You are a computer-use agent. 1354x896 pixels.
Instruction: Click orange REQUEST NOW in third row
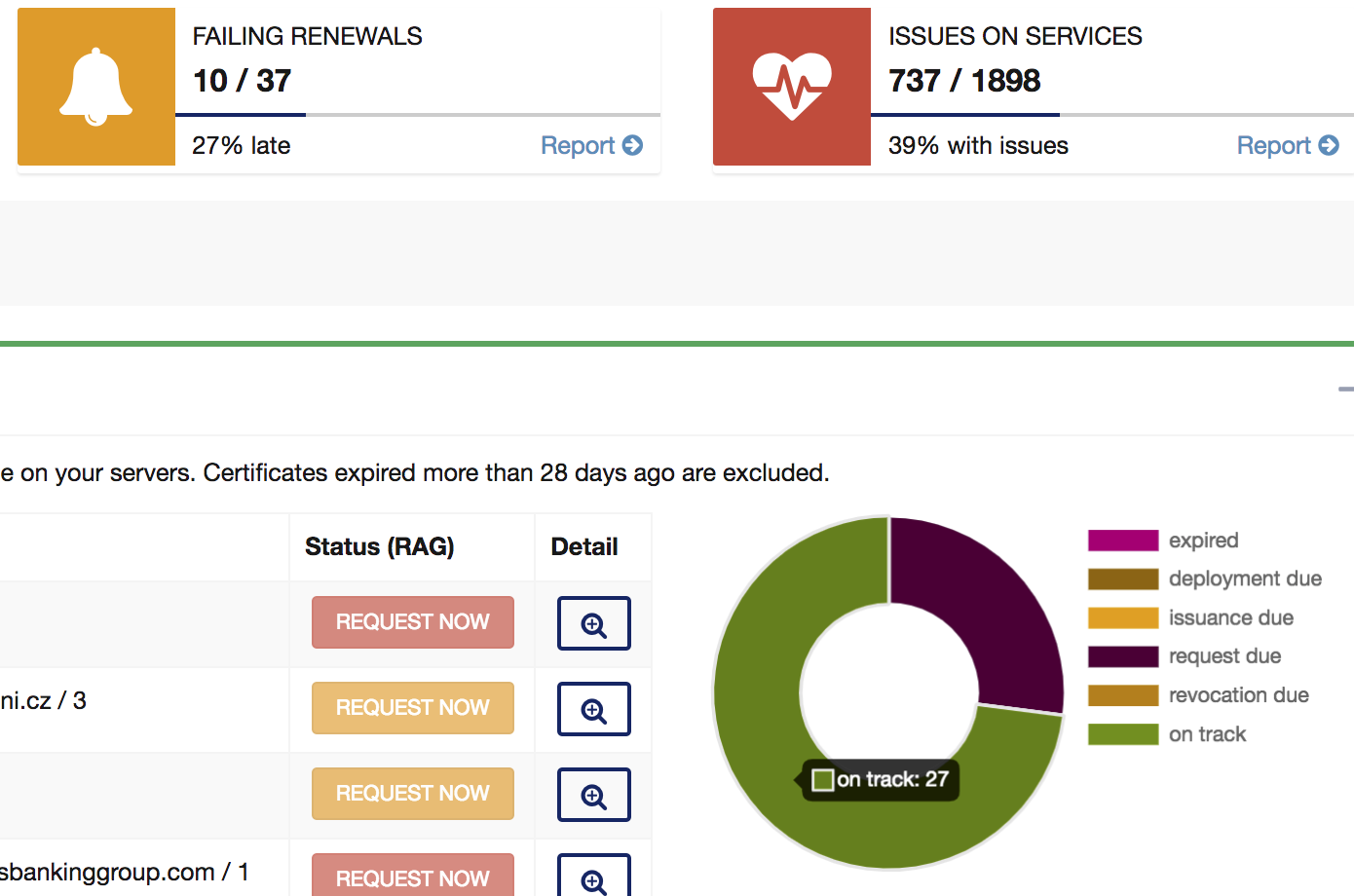[413, 794]
